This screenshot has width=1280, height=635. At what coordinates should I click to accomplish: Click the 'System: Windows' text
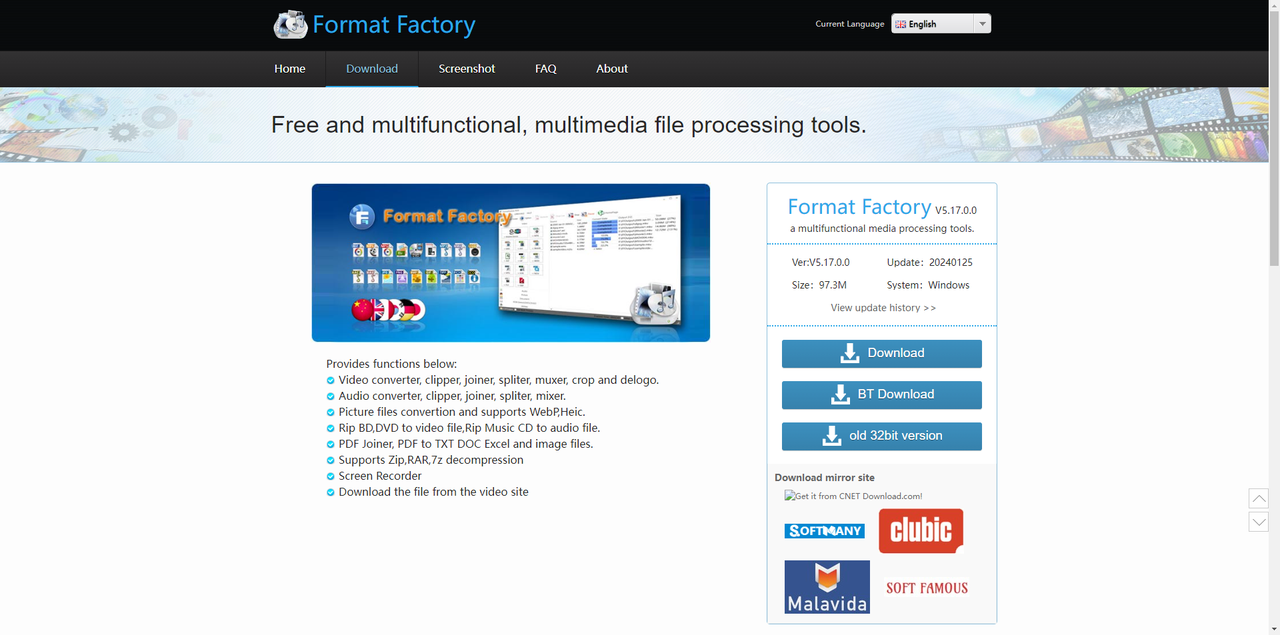coord(928,285)
